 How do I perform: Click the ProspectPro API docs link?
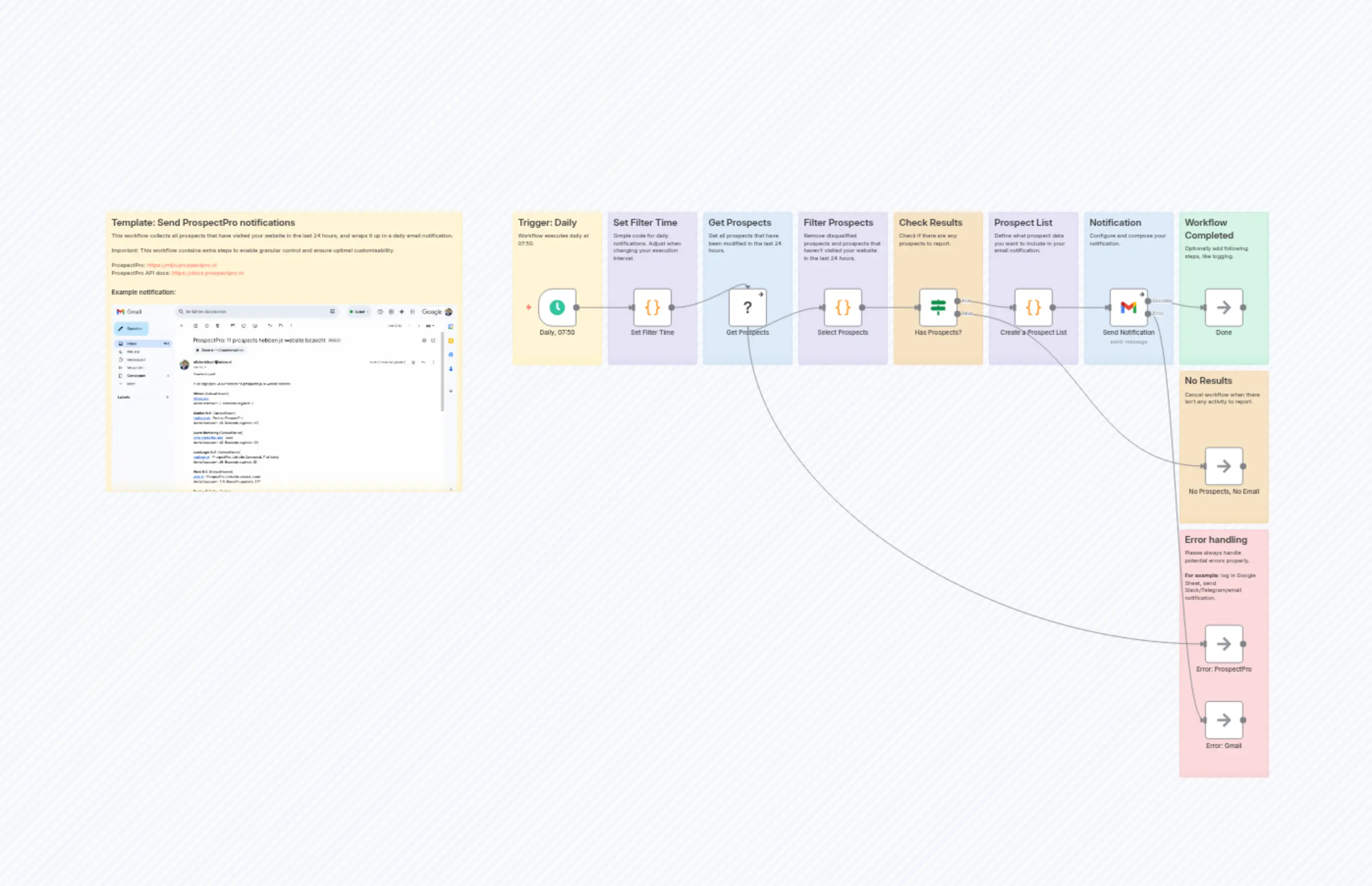pyautogui.click(x=207, y=274)
